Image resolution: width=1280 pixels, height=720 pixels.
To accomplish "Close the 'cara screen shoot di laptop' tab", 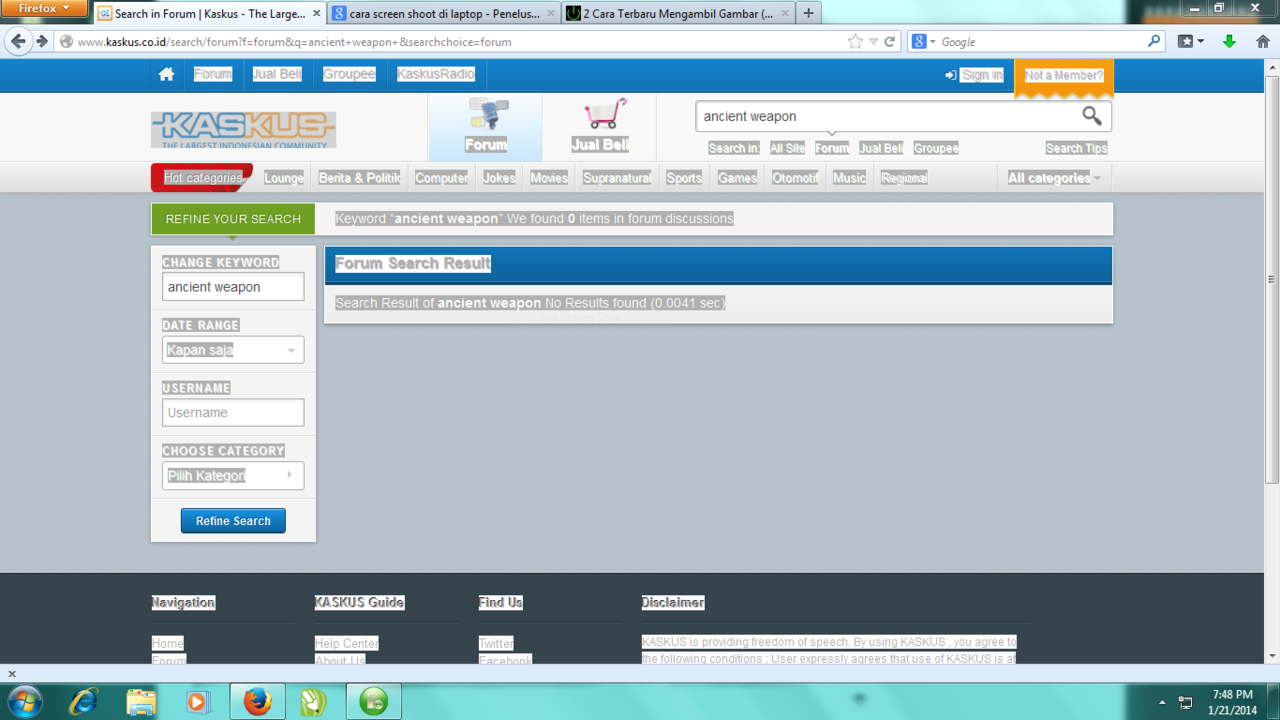I will coord(550,14).
